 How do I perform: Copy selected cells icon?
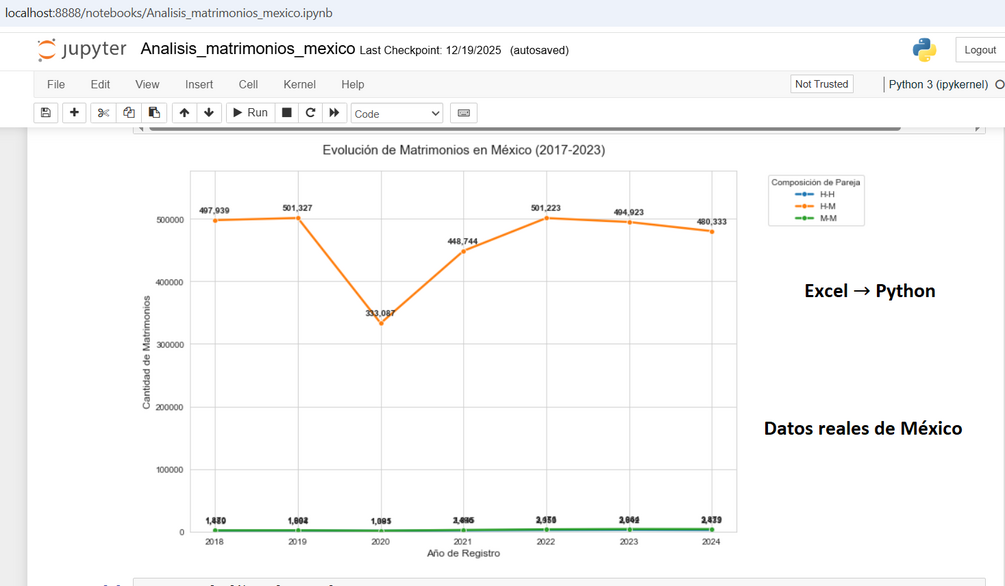click(129, 113)
